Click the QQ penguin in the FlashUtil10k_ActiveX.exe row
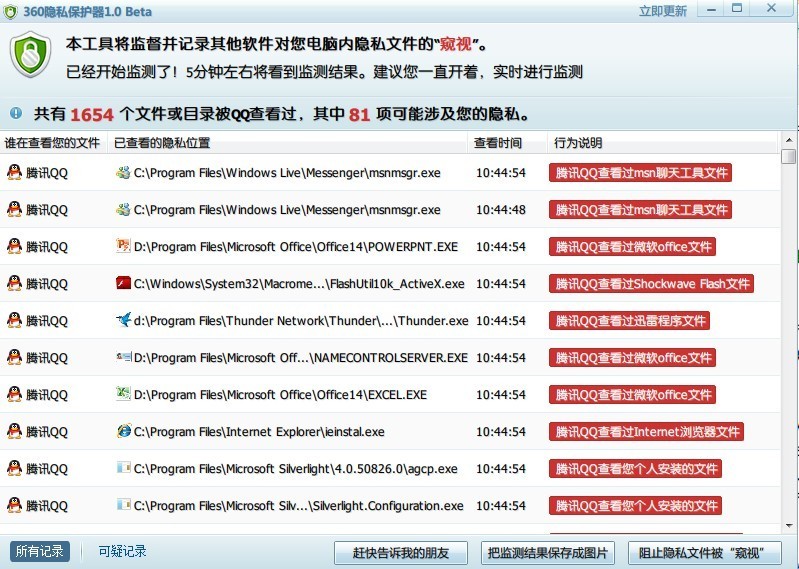 (x=14, y=283)
